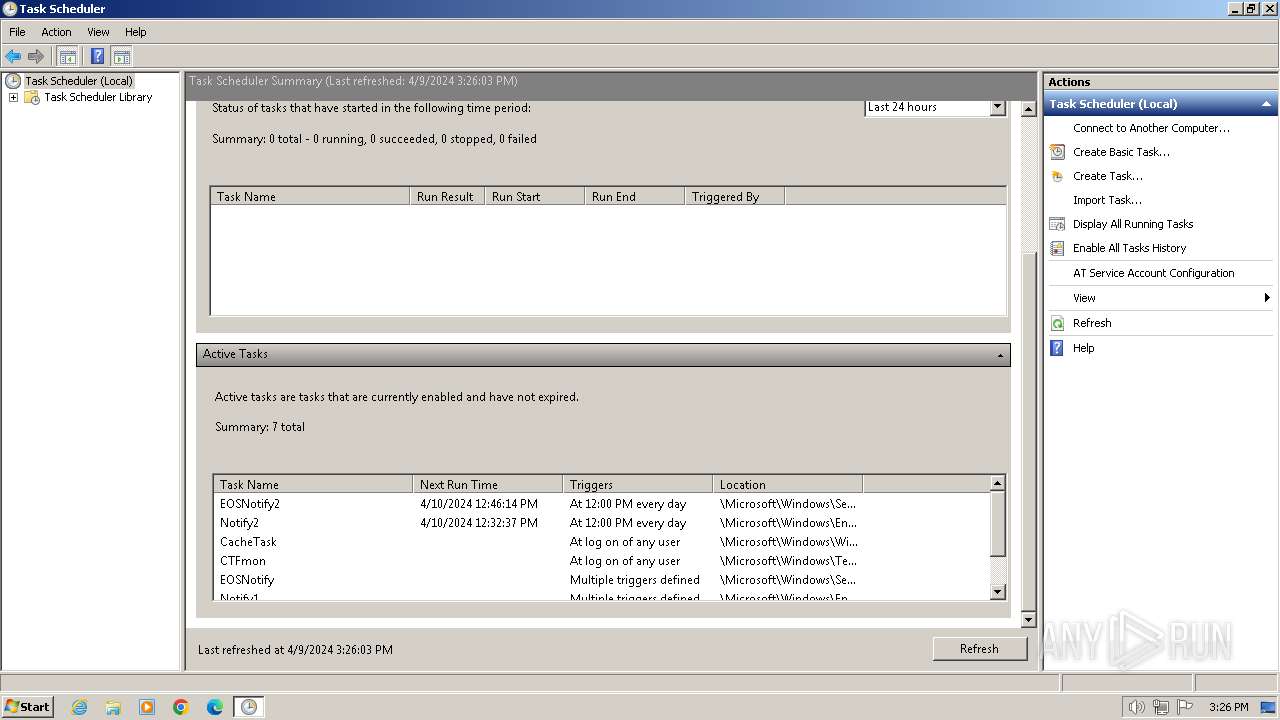Expand the View submenu arrow in Actions
The image size is (1280, 720).
(1267, 298)
